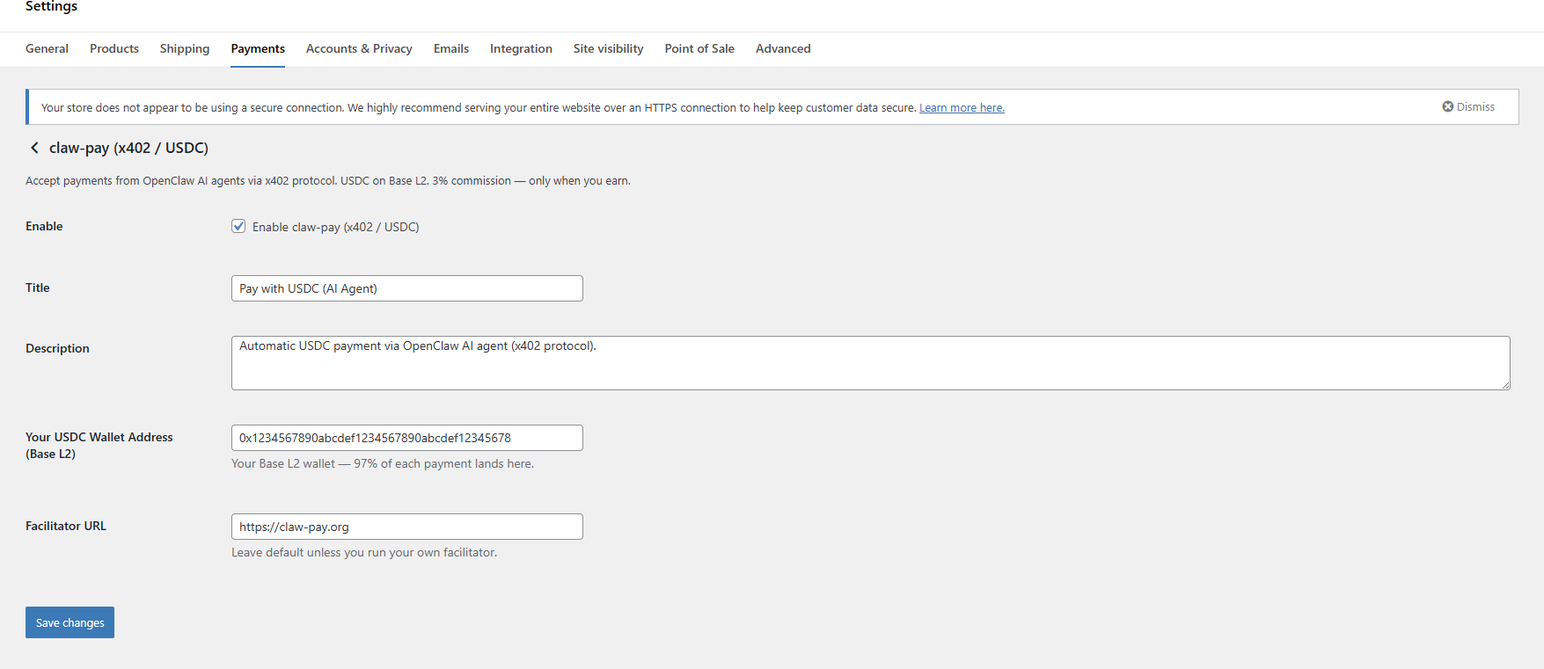
Task: Focus the Facilitator URL input
Action: (406, 526)
